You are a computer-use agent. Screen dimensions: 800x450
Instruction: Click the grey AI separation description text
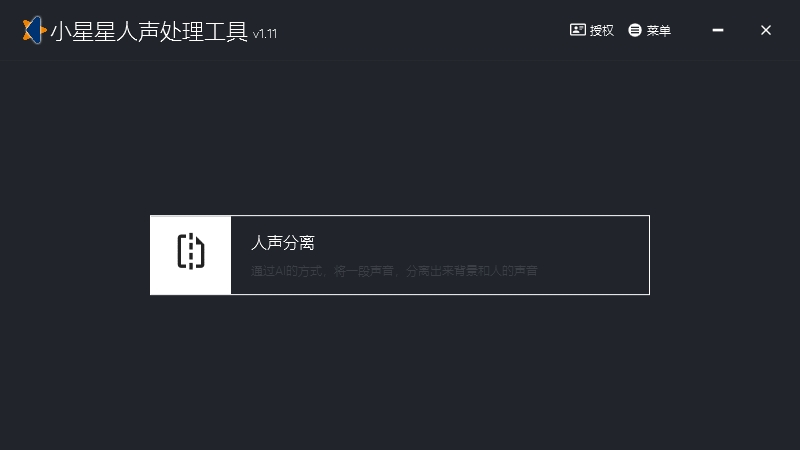pyautogui.click(x=394, y=271)
